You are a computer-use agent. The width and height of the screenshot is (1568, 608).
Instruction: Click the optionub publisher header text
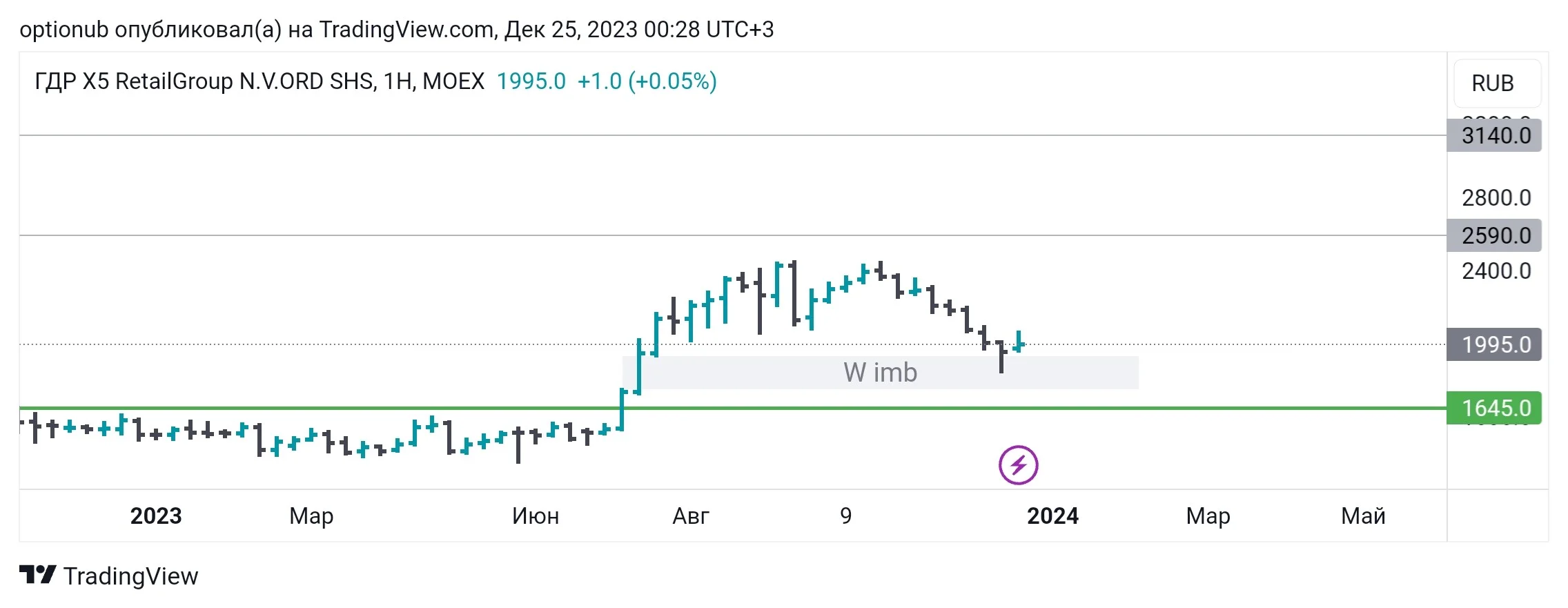tap(397, 30)
